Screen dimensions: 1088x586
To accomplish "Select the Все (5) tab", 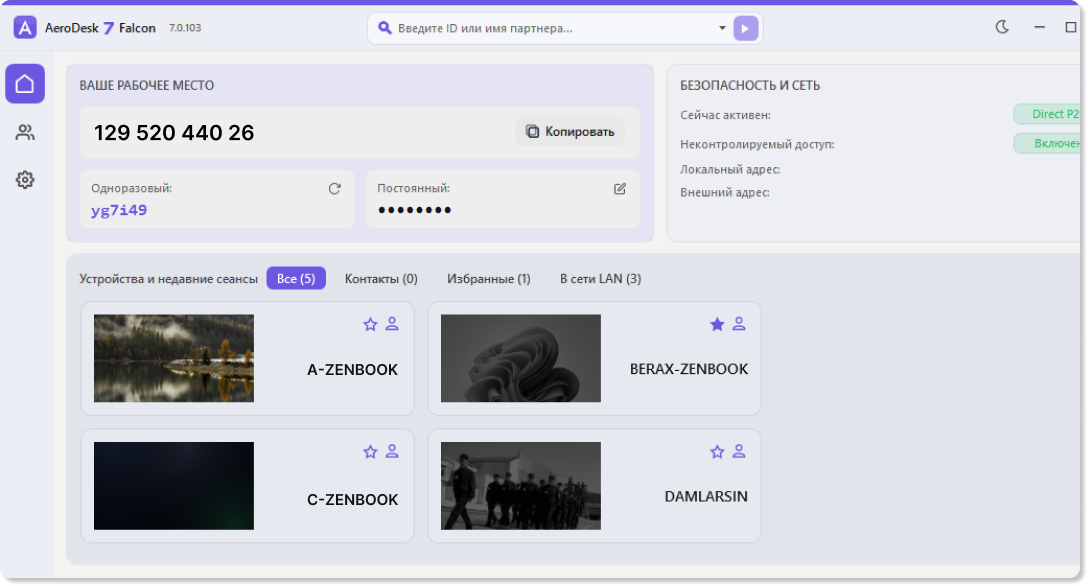I will (x=296, y=279).
